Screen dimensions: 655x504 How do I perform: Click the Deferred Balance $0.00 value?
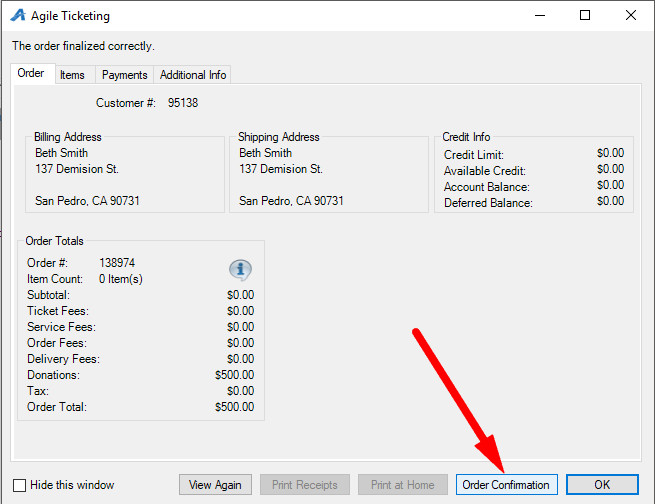610,201
